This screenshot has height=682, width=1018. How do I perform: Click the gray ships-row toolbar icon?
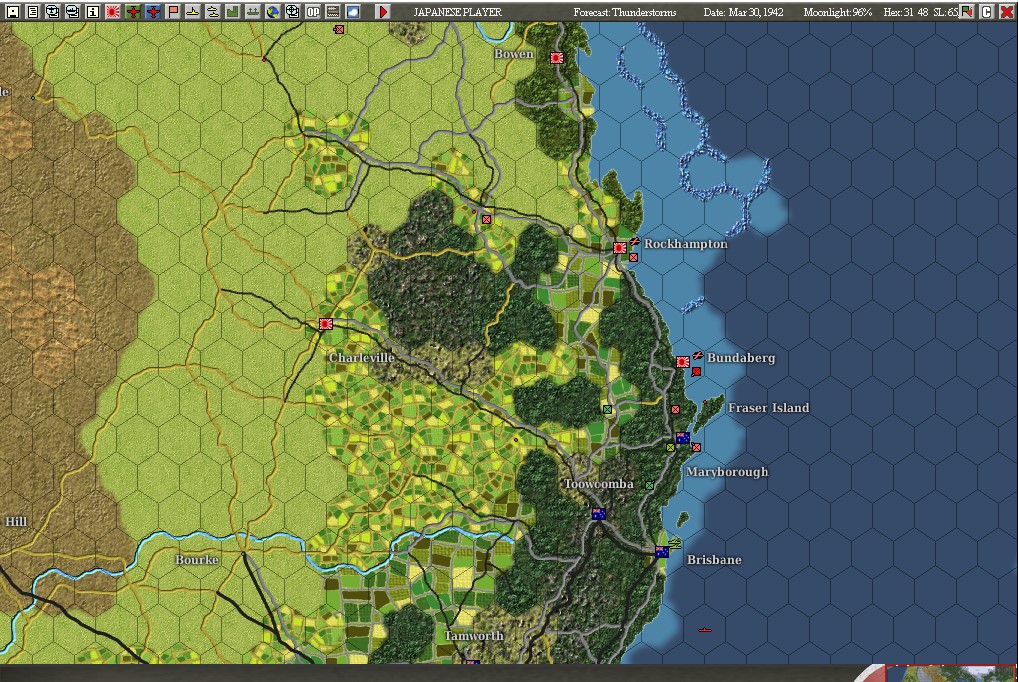[253, 12]
